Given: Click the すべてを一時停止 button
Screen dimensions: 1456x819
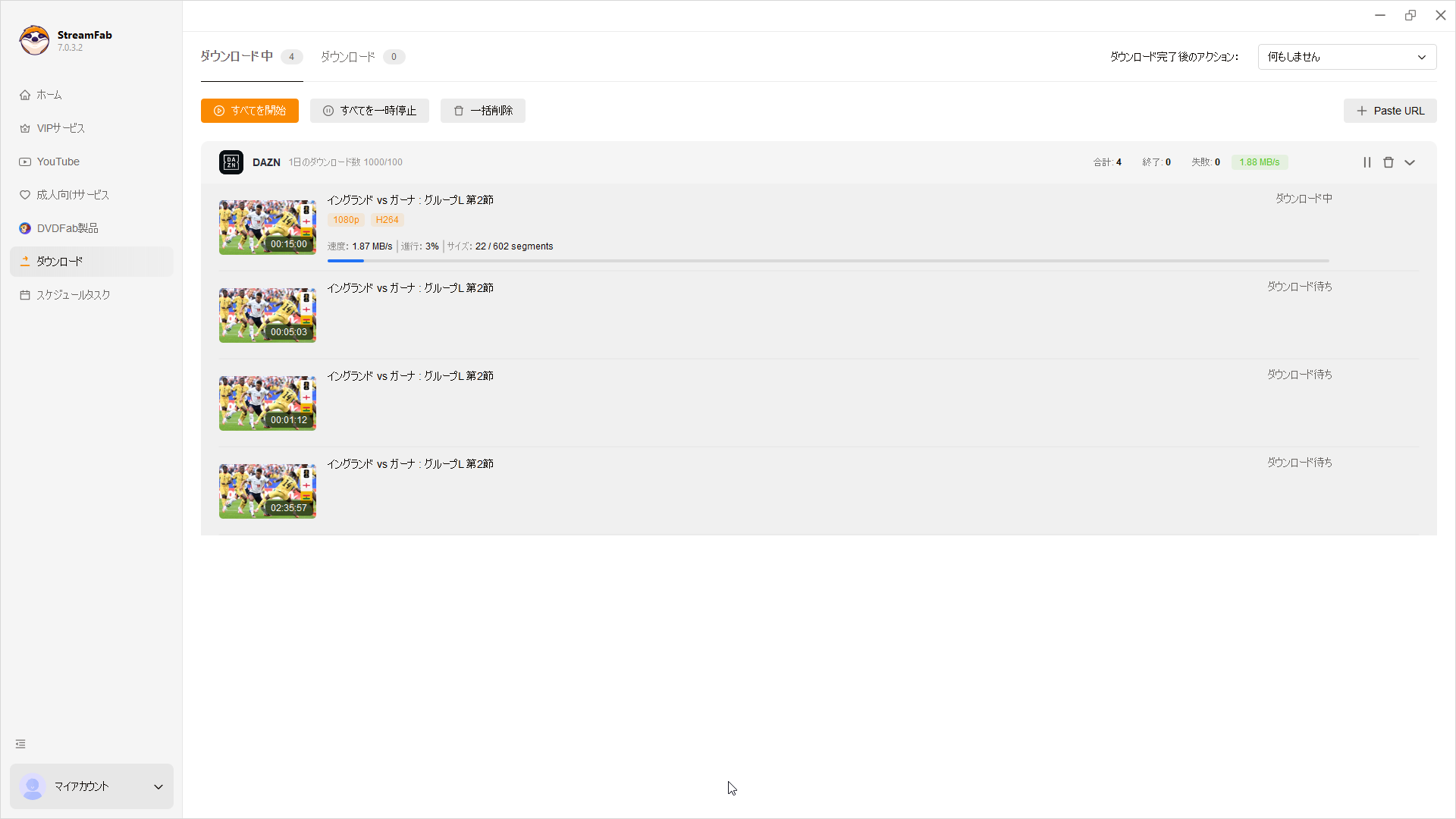Looking at the screenshot, I should (369, 111).
